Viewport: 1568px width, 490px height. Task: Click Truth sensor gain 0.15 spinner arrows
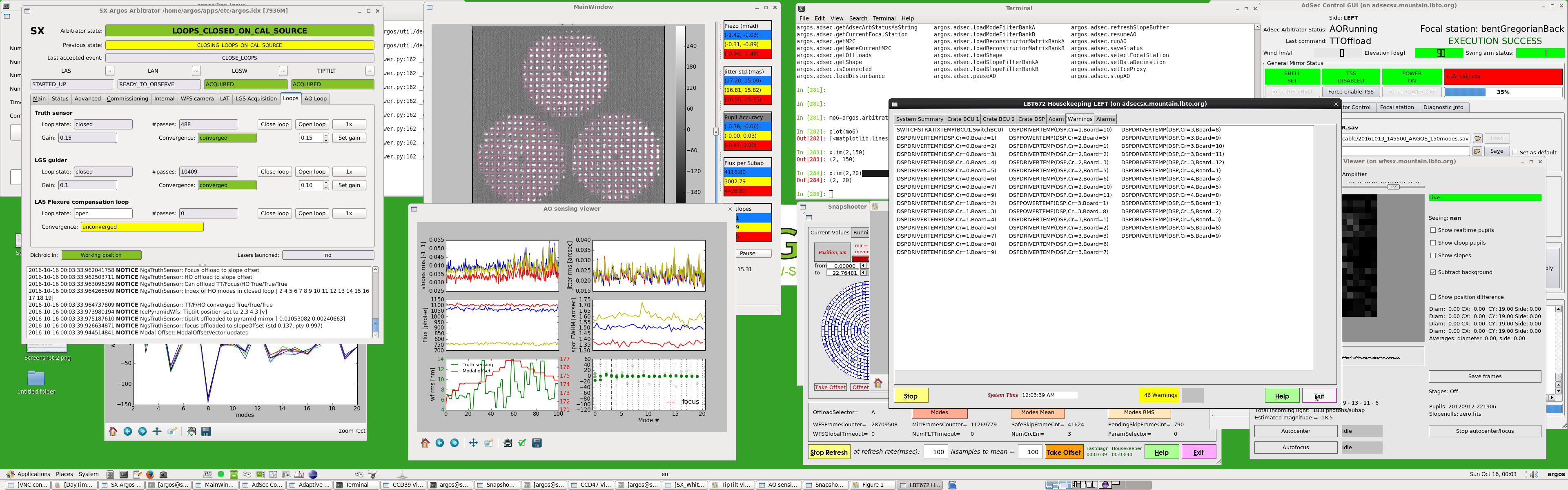[x=326, y=138]
